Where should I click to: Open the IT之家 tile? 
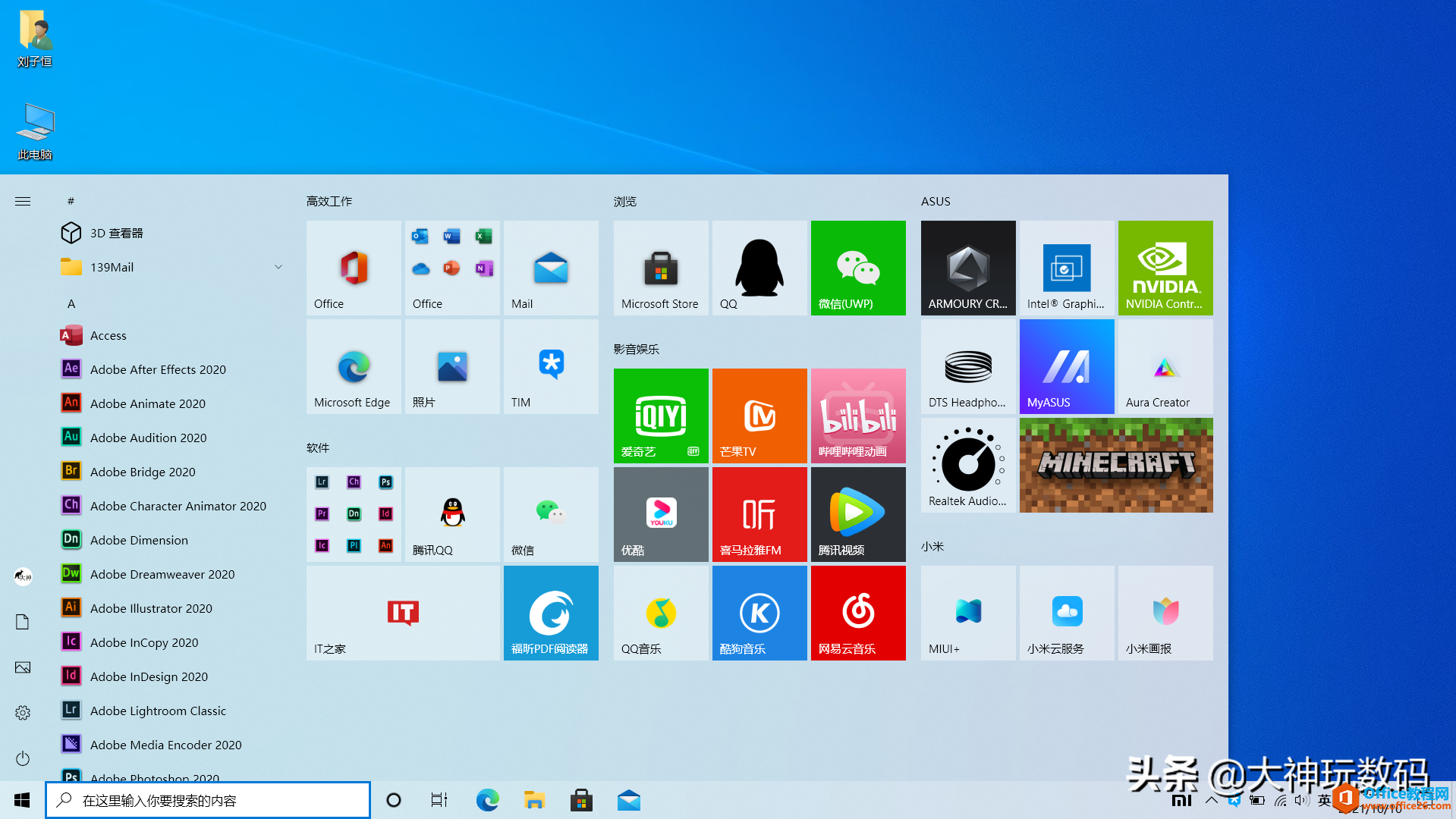click(403, 613)
